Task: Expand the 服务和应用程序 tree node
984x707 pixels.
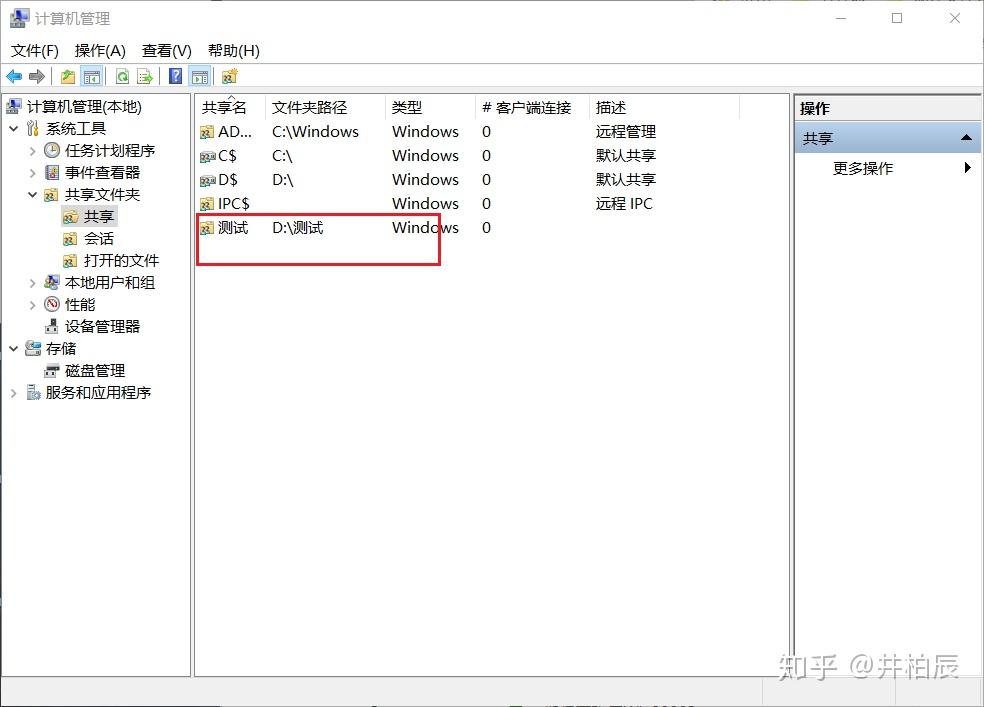Action: click(14, 393)
